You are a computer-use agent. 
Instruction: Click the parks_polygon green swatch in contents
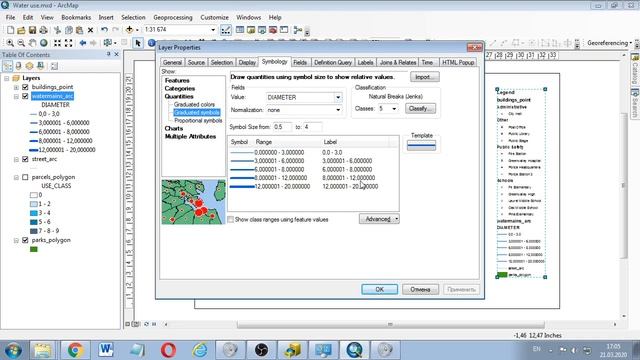(34, 249)
